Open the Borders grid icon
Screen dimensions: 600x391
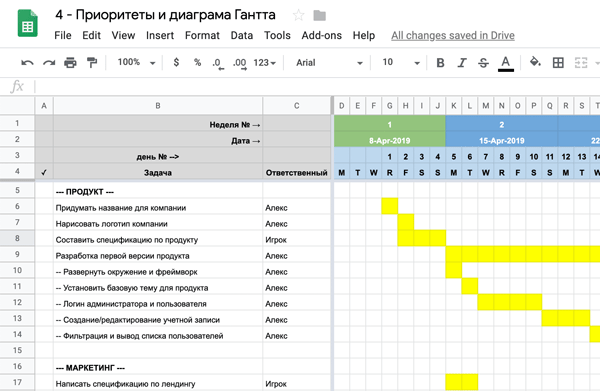coord(558,62)
